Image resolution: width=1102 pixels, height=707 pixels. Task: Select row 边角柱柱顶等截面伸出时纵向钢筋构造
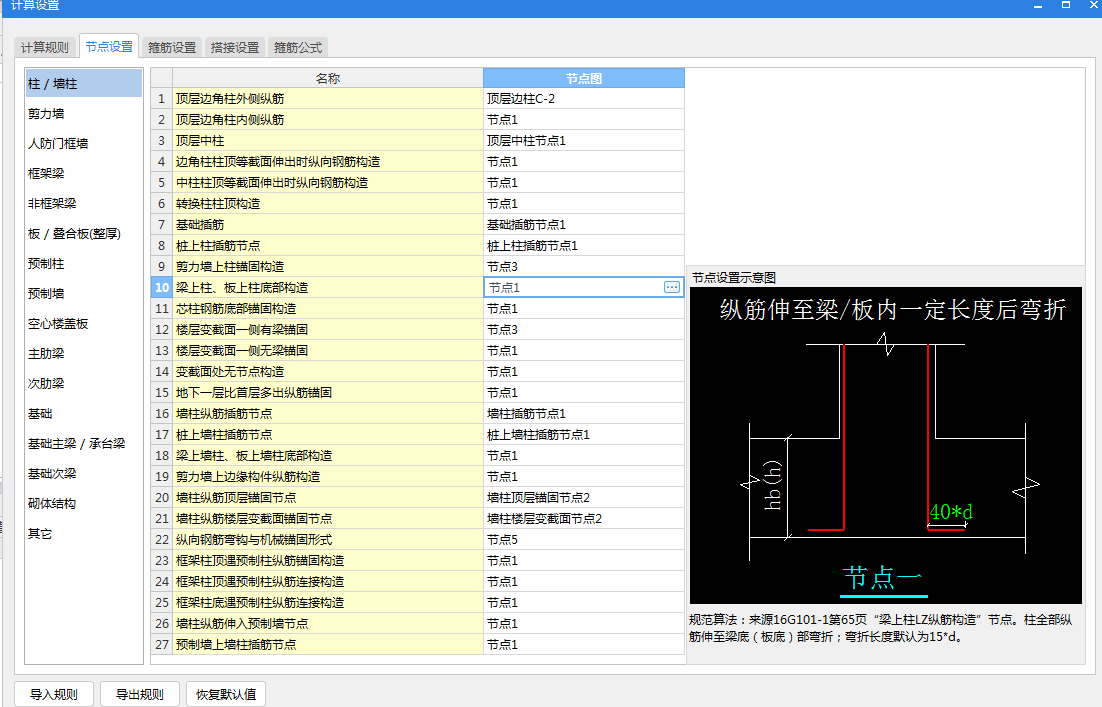point(328,162)
